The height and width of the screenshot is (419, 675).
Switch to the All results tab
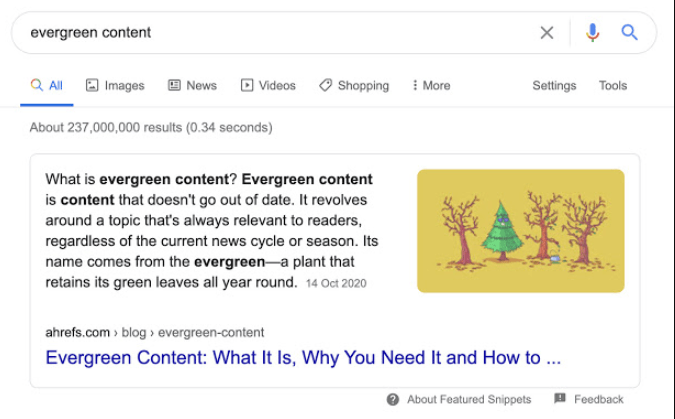tap(47, 86)
